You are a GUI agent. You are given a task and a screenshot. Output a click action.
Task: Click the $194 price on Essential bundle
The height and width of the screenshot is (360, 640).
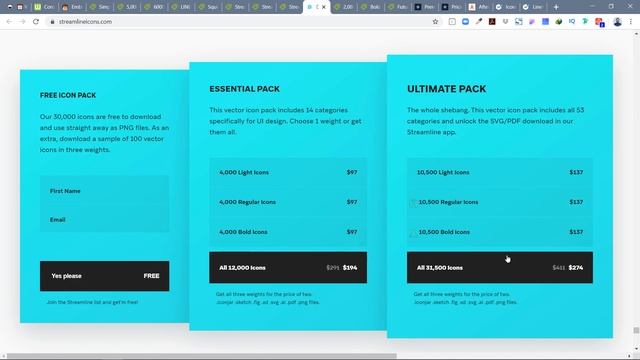pyautogui.click(x=350, y=268)
